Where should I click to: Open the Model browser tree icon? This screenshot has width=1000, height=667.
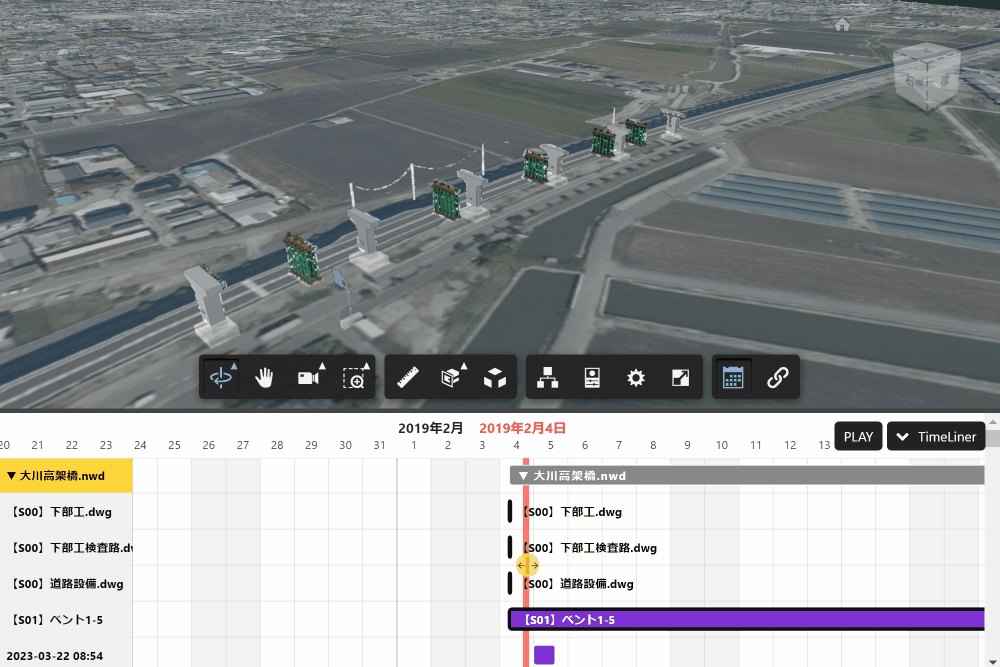pos(547,377)
